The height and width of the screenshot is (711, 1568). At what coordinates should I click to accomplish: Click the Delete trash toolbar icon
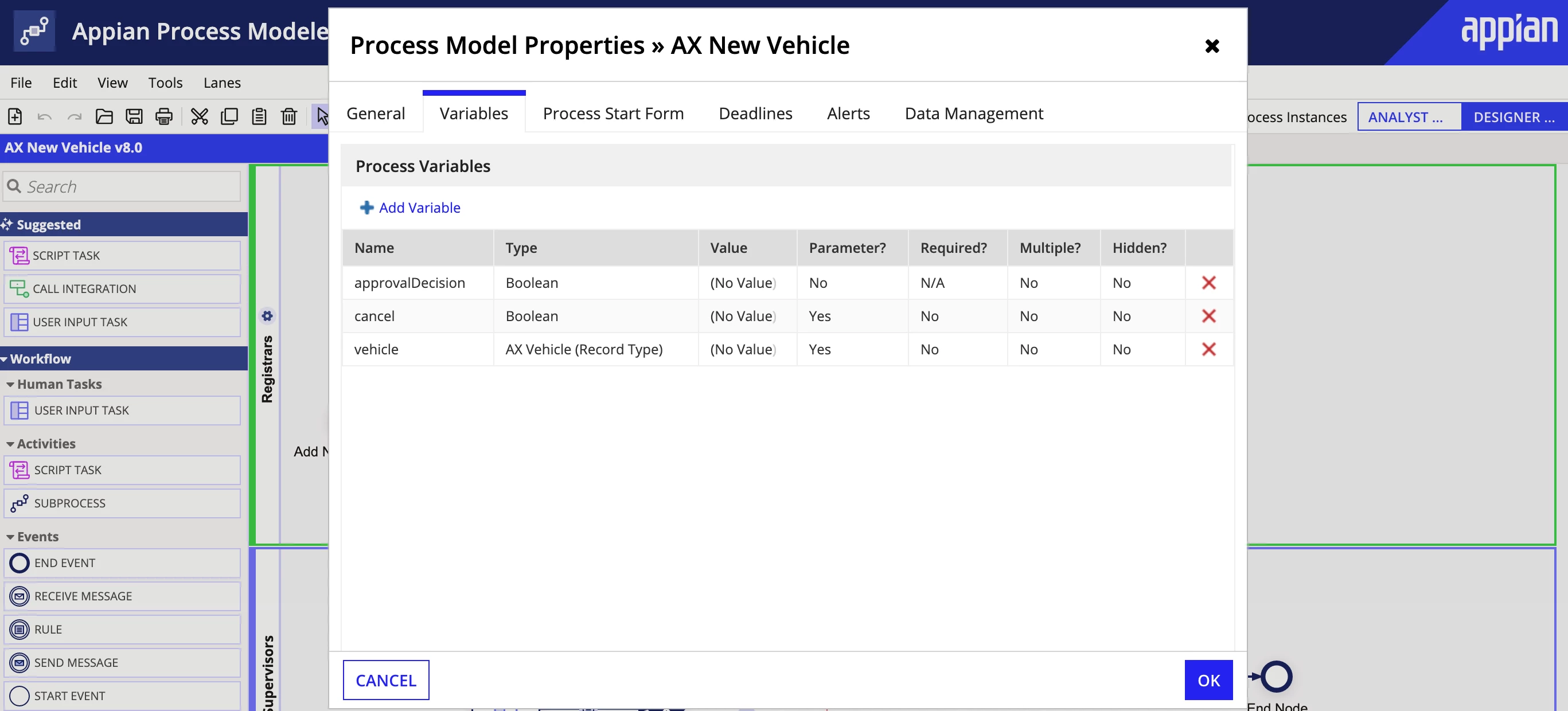pos(288,116)
